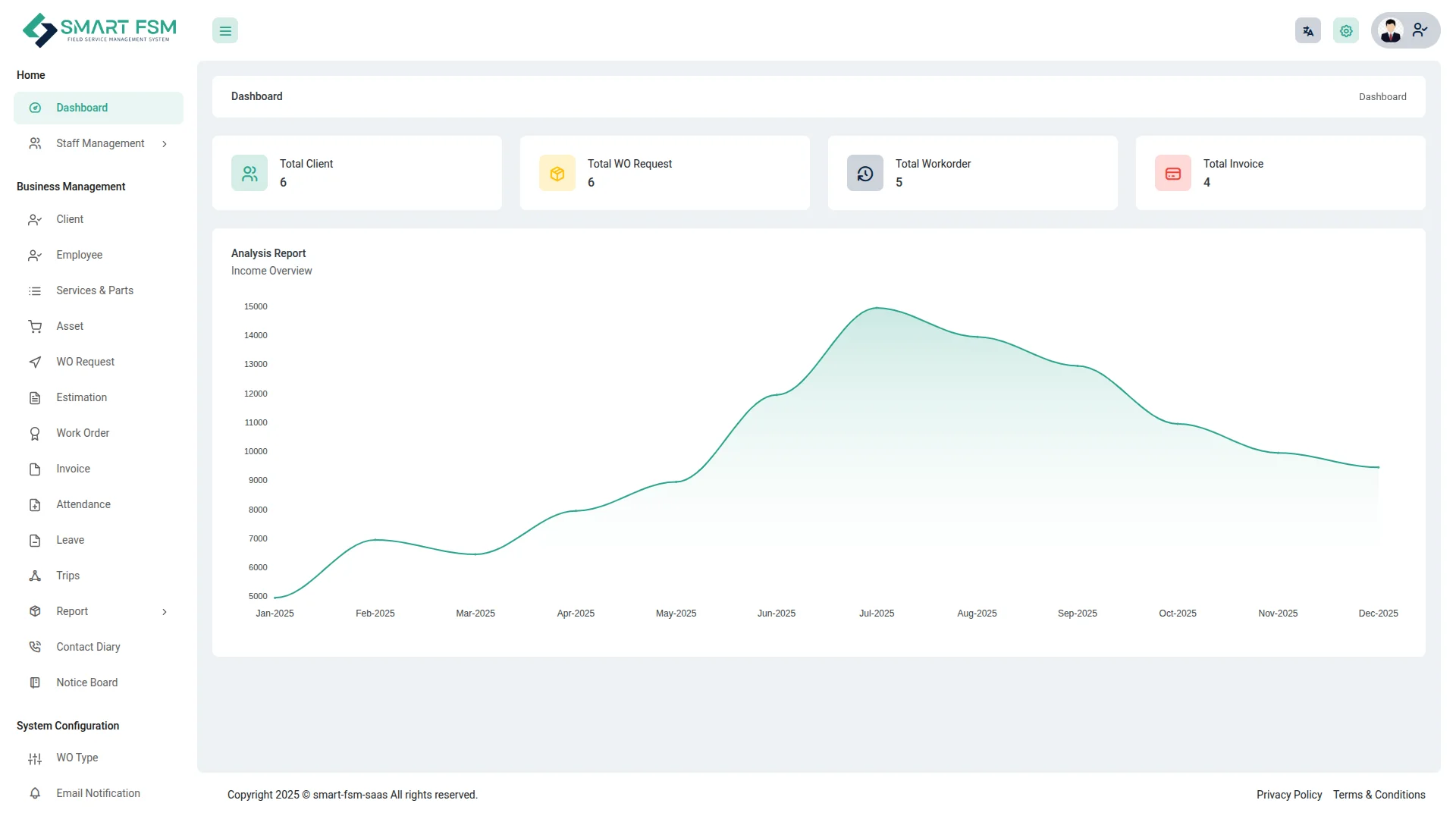
Task: Click the Asset shopping cart icon
Action: click(x=35, y=327)
